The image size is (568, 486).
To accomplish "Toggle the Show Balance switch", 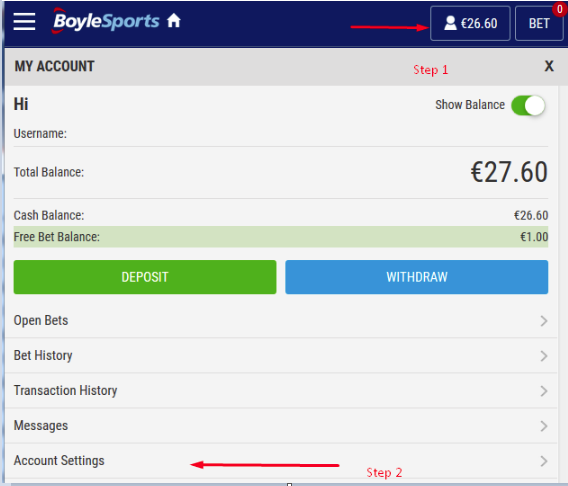I will (x=528, y=105).
